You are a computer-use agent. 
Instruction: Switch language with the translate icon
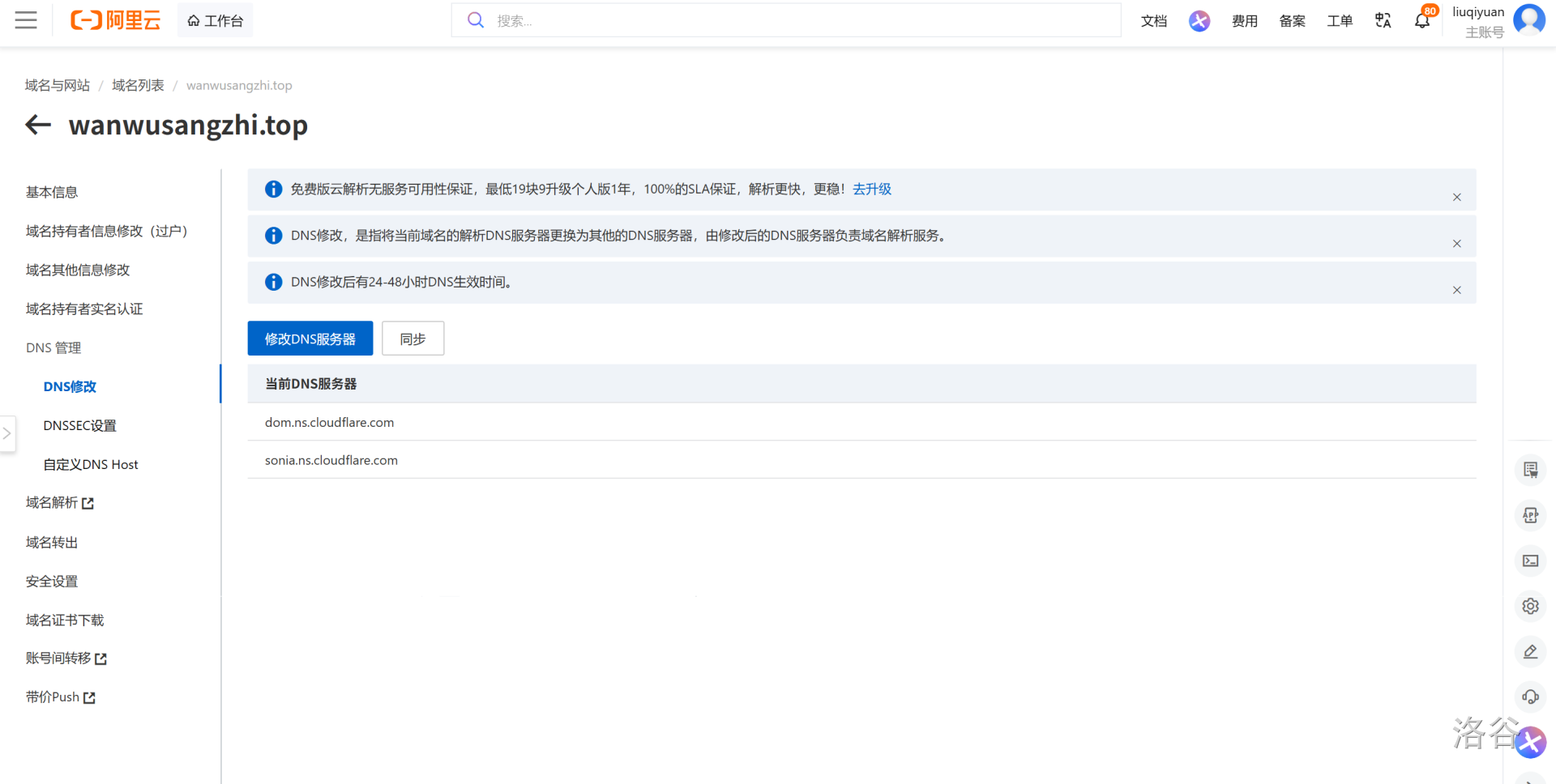1383,20
